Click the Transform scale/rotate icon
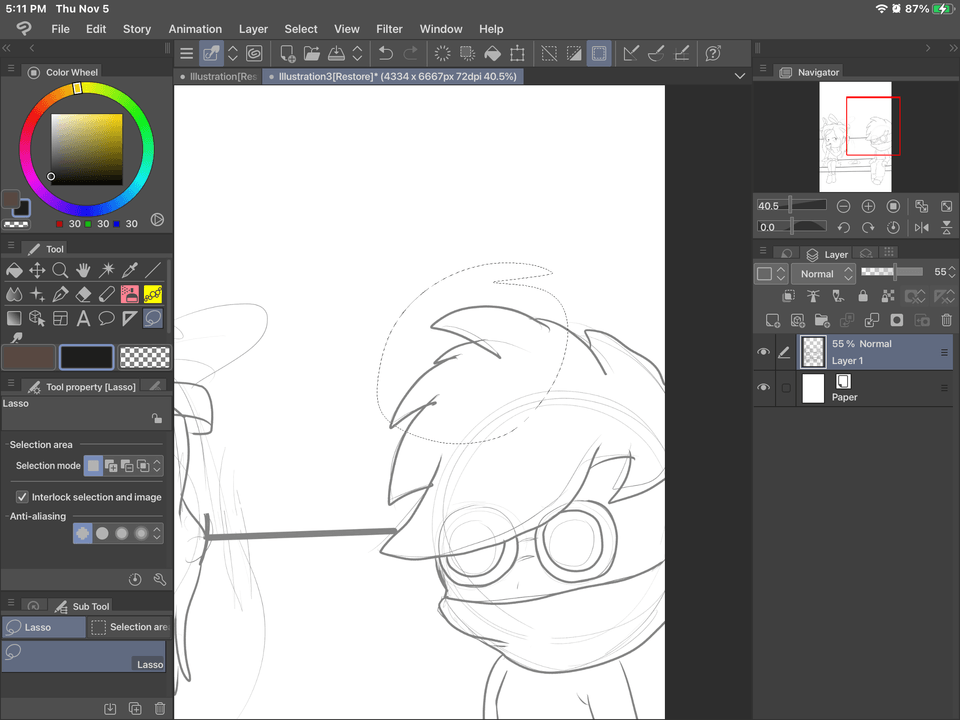The height and width of the screenshot is (720, 960). [517, 53]
